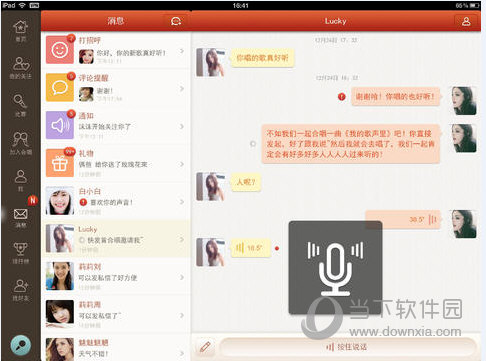Open the 通知 purple speaker icon
Image resolution: width=486 pixels, height=361 pixels.
click(60, 125)
